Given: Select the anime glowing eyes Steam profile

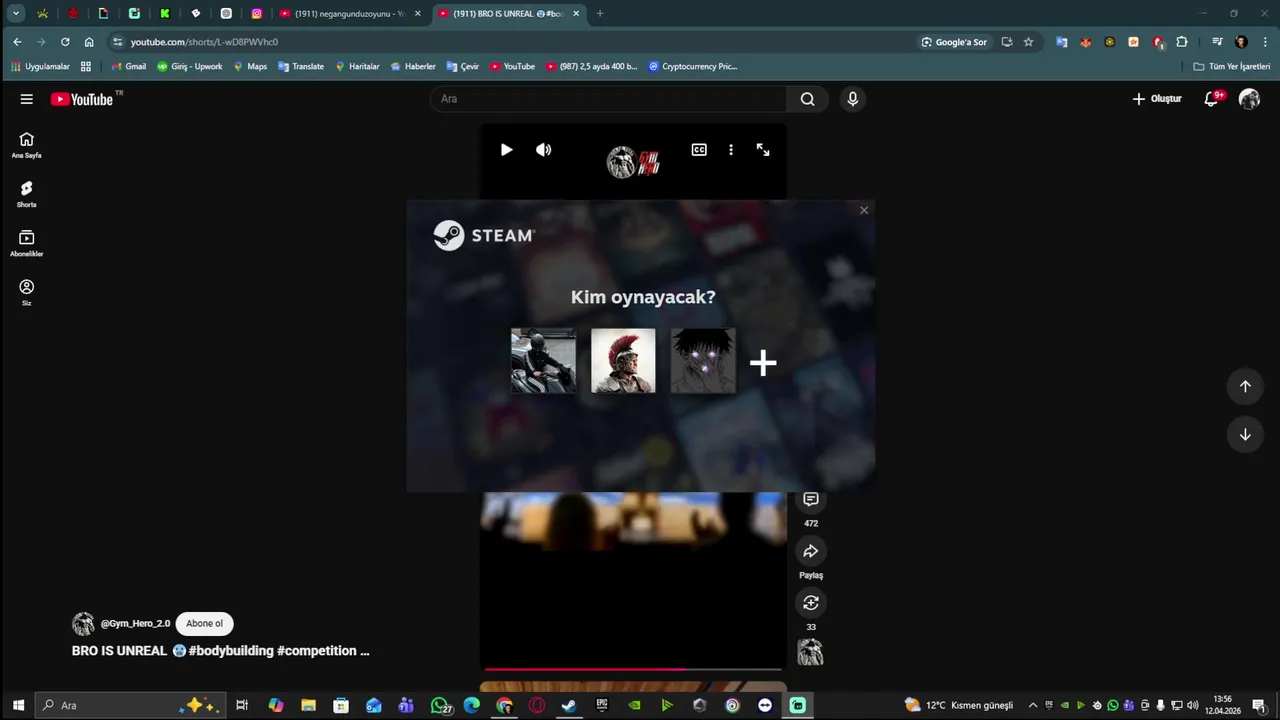Looking at the screenshot, I should coord(703,360).
